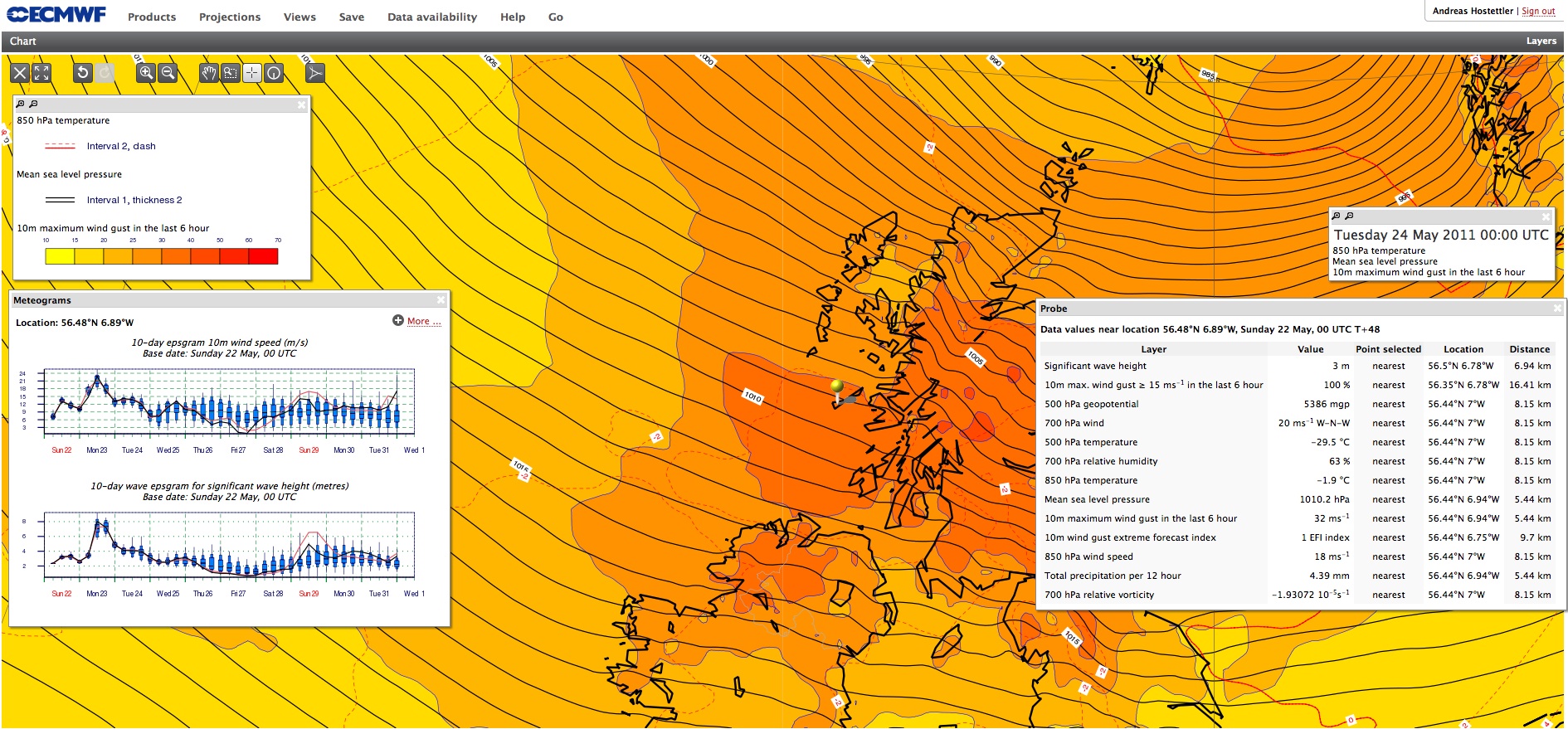Toggle the crosshair probe tool
This screenshot has width=1568, height=729.
coord(251,73)
